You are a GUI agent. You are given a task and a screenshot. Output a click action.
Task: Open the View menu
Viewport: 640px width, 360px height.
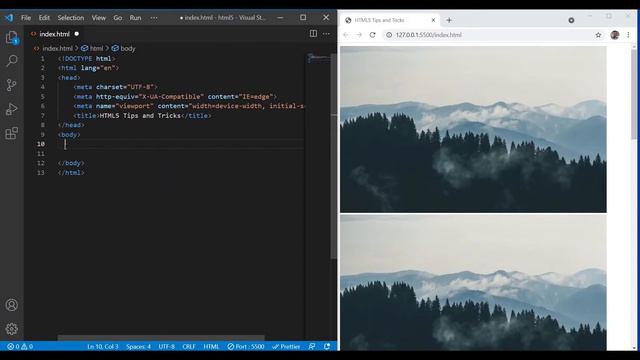pos(98,18)
